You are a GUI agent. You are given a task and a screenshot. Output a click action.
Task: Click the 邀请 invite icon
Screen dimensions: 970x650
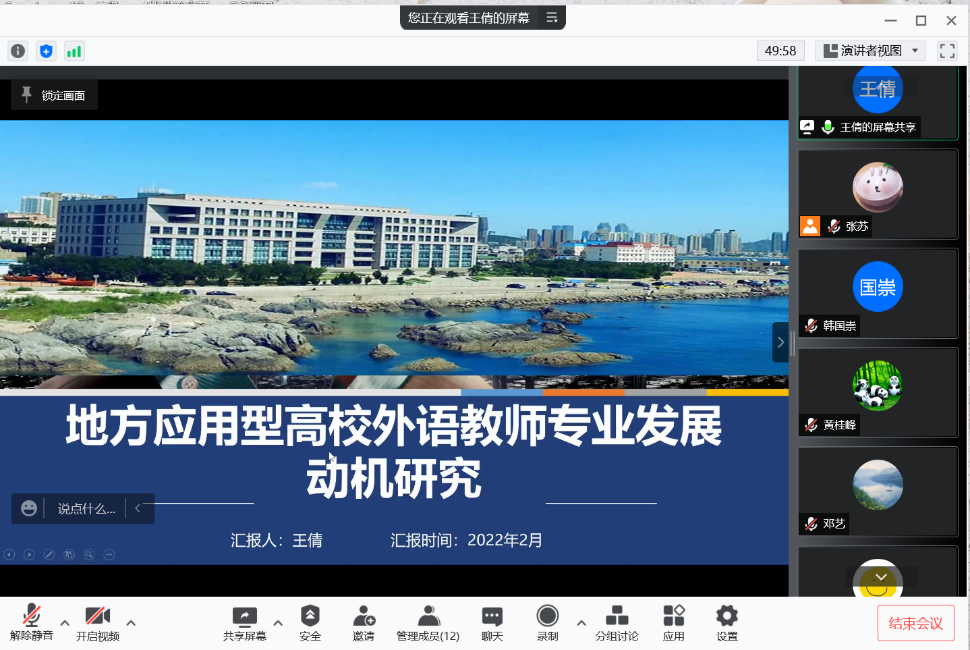(364, 617)
